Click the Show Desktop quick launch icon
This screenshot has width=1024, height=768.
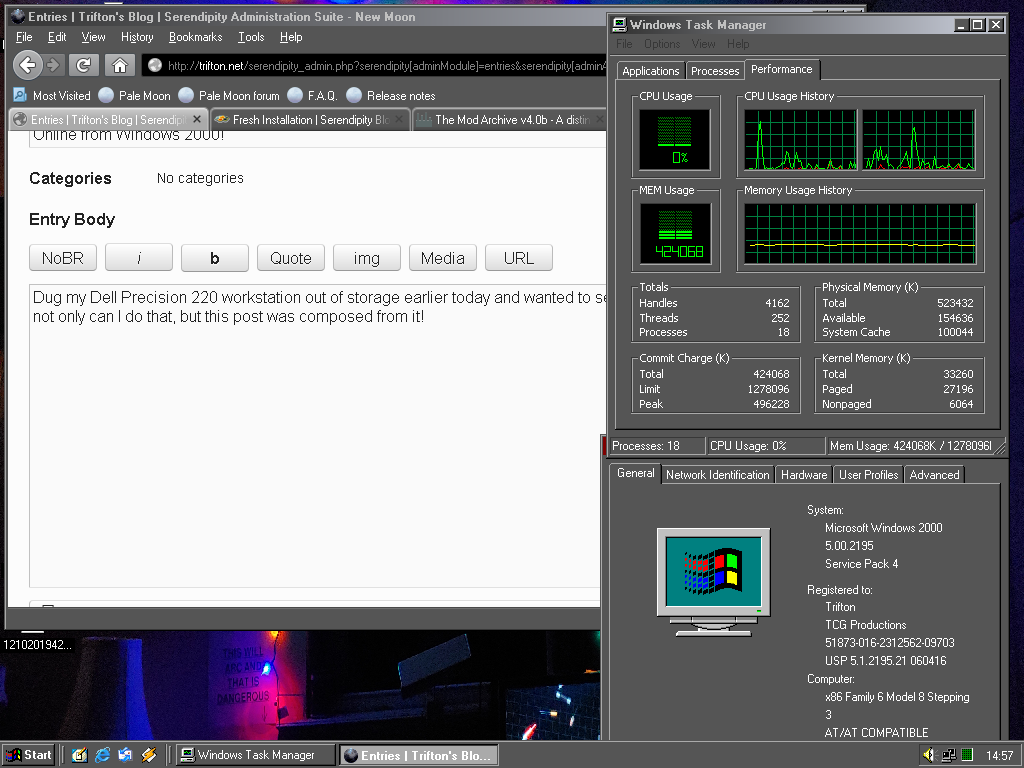tap(79, 755)
